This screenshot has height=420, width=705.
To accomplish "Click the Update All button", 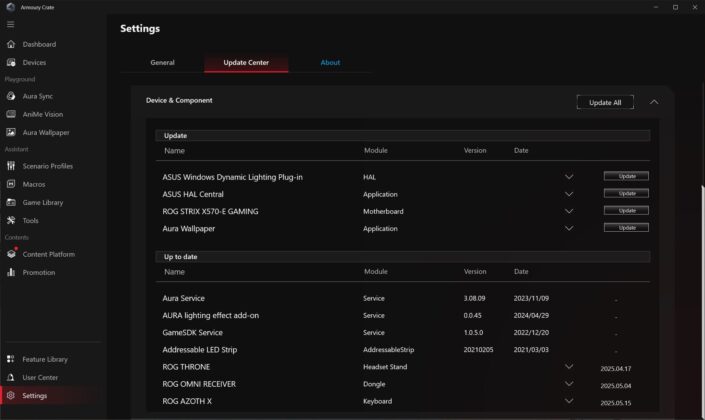I will (605, 102).
